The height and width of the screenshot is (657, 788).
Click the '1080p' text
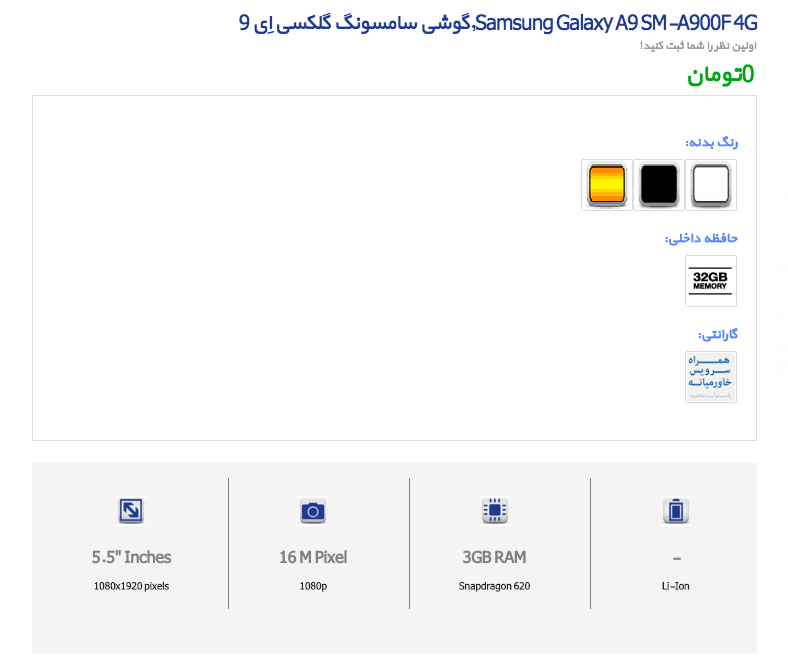[313, 586]
